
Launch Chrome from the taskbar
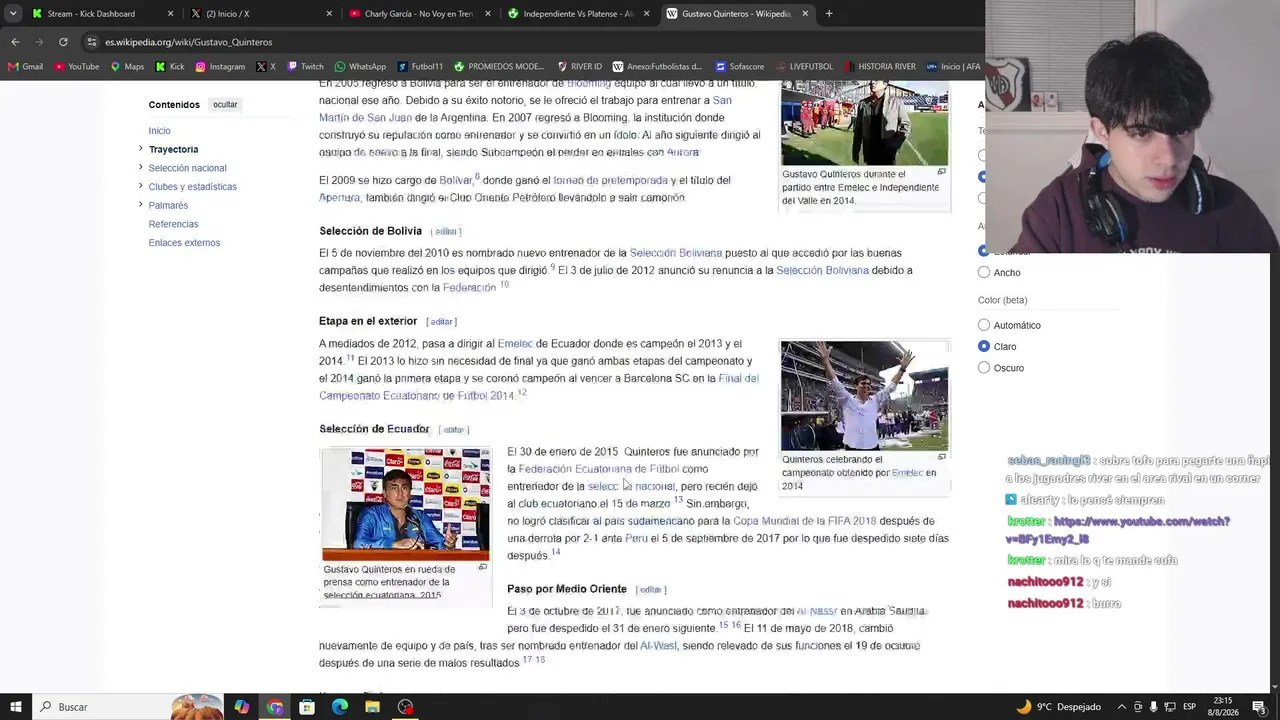click(275, 707)
